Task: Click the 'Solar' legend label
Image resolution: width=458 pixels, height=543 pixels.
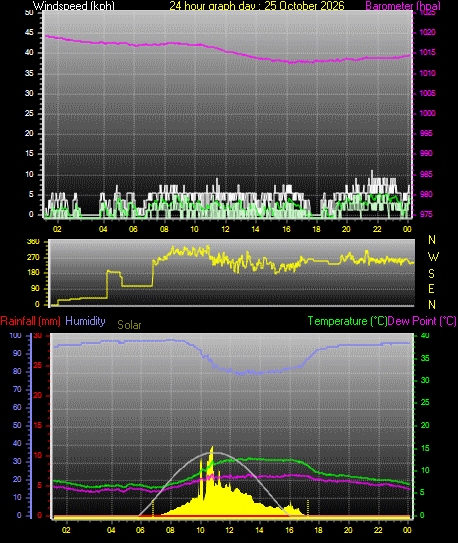Action: pos(129,325)
